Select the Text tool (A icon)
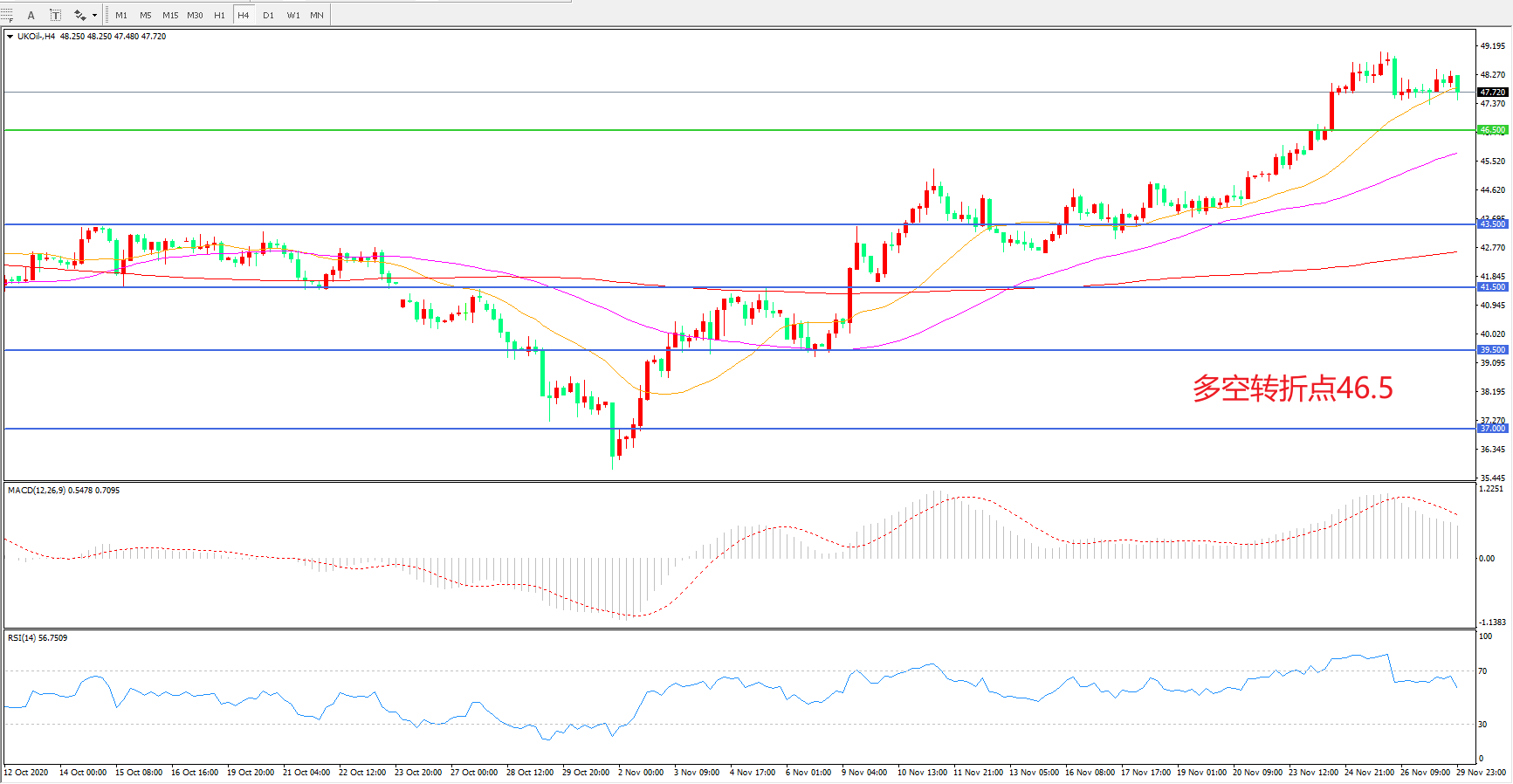The width and height of the screenshot is (1513, 784). [x=31, y=15]
